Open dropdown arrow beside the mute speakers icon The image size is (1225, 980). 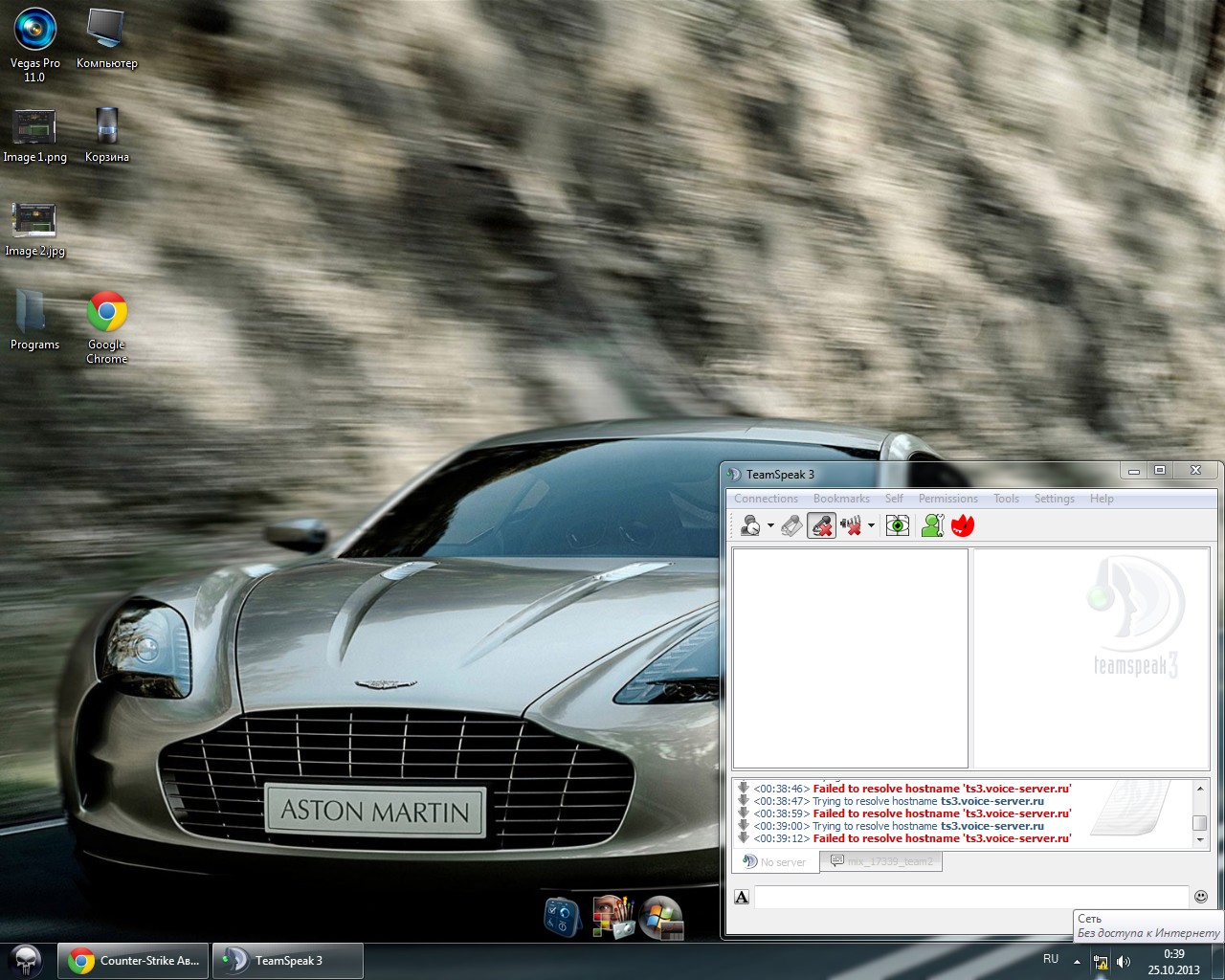(x=871, y=525)
